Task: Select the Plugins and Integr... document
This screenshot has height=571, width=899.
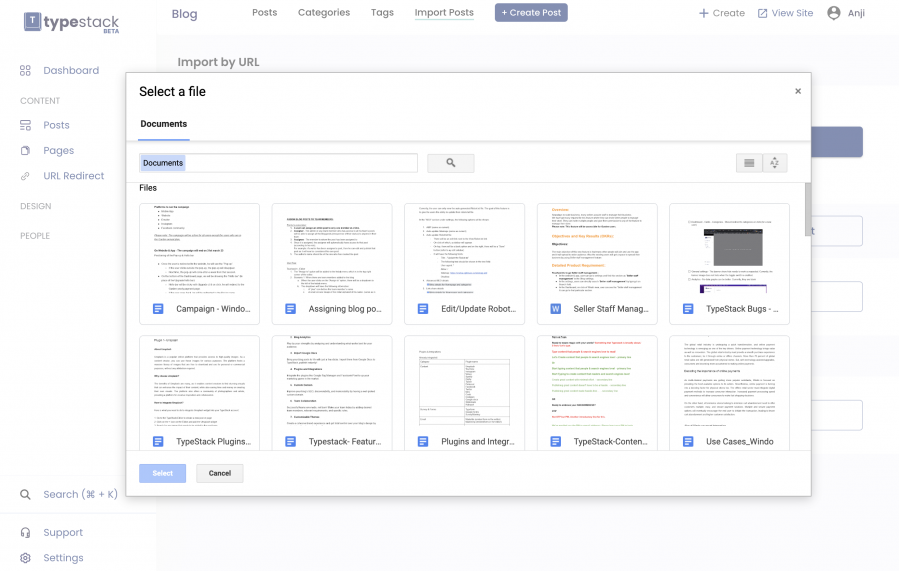Action: point(464,396)
